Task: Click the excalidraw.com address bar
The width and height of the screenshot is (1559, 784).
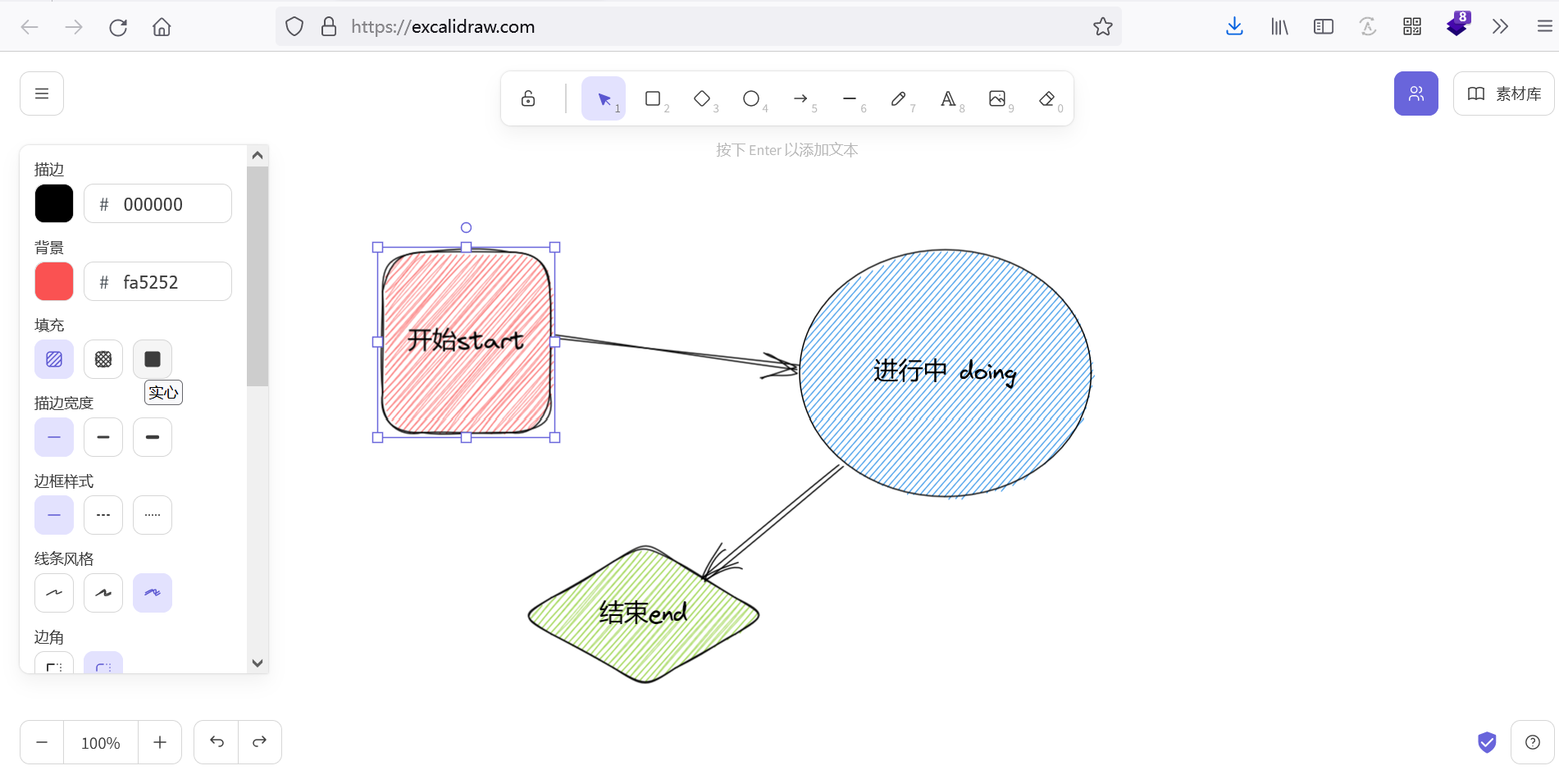Action: click(697, 27)
